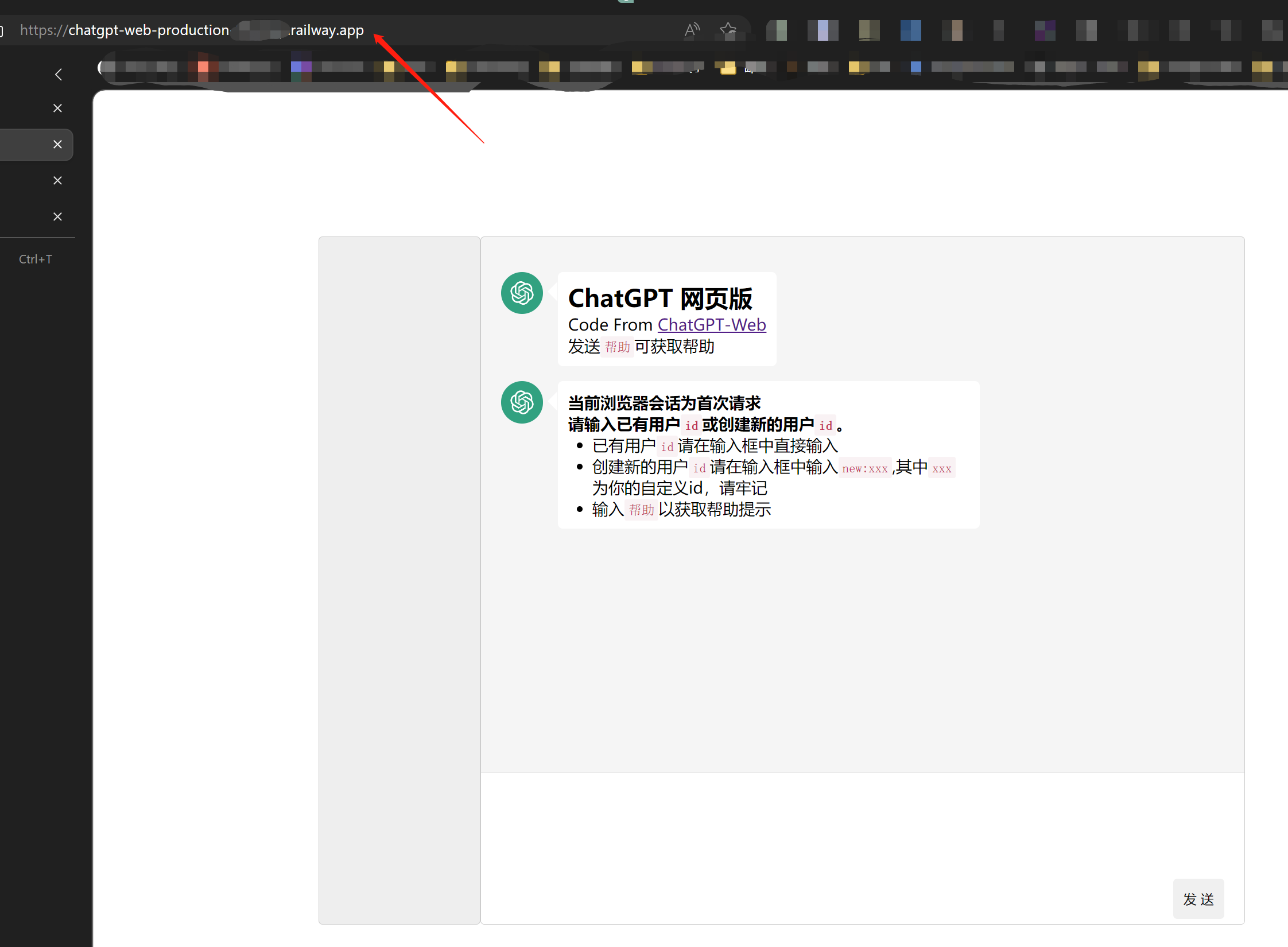Click the 当前浏览器会话为首次请求 heading
Screen dimensions: 1288x947
664,403
